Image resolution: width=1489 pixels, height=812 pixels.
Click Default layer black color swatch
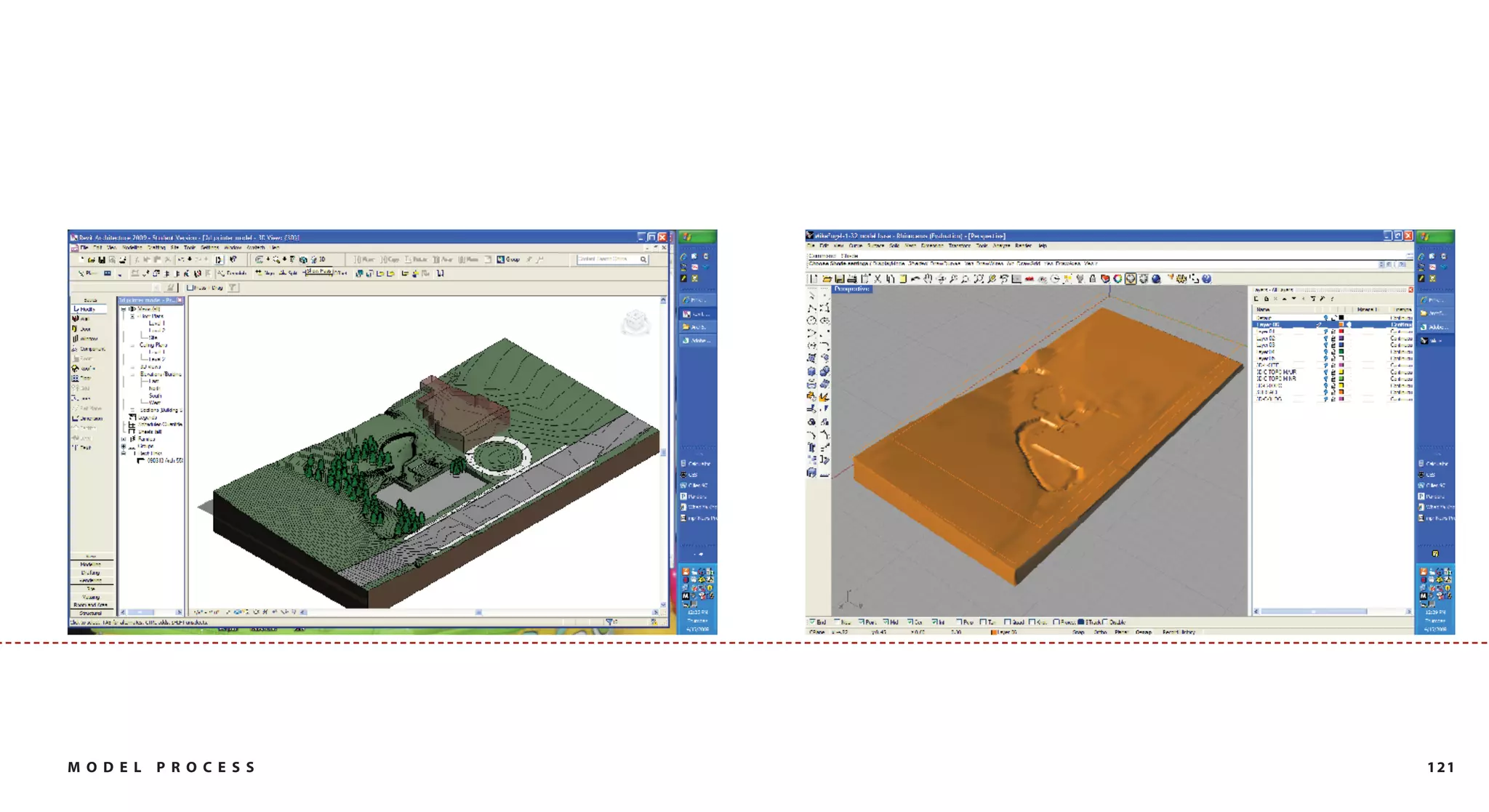pyautogui.click(x=1341, y=318)
